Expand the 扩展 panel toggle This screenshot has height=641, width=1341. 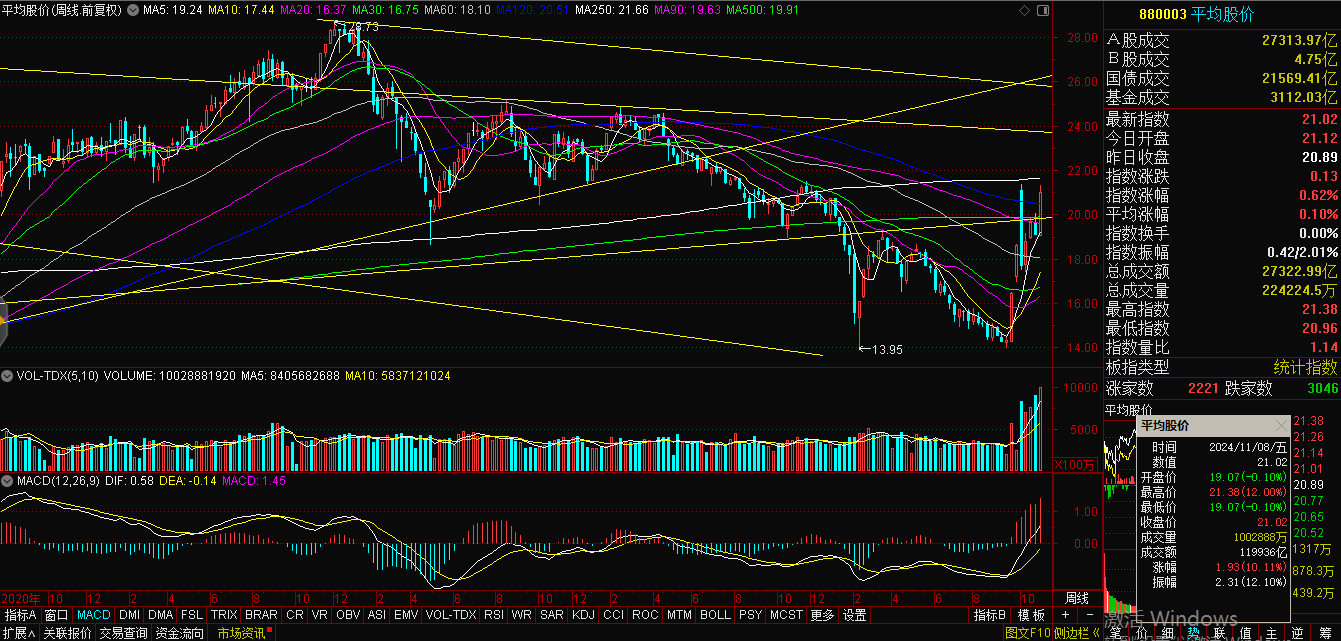click(17, 633)
